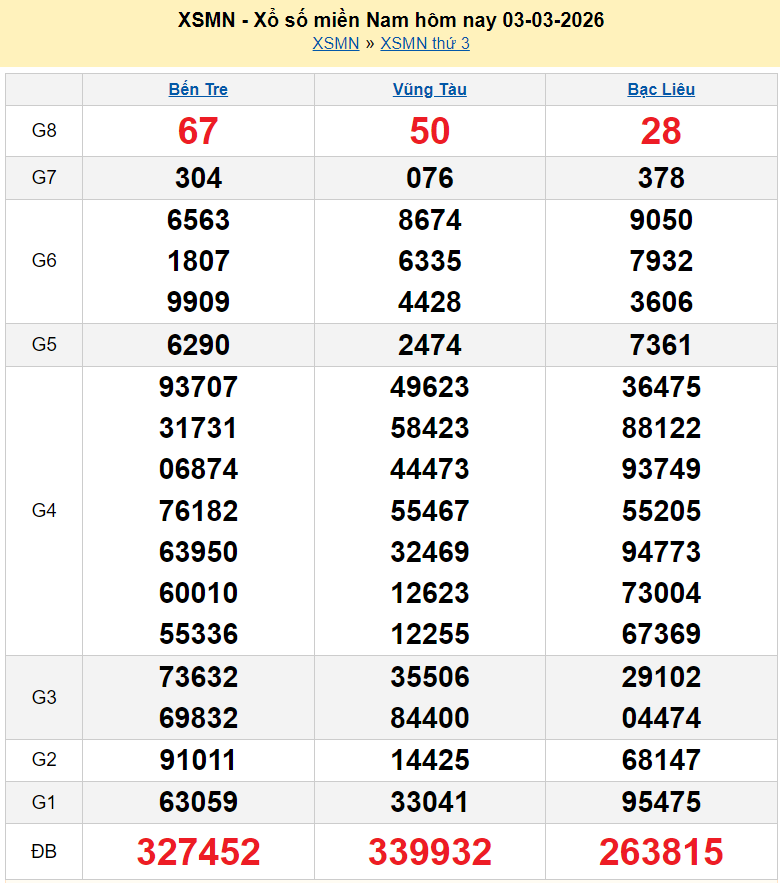Select G5 number 7361 for Bạc Liêu

(x=661, y=345)
